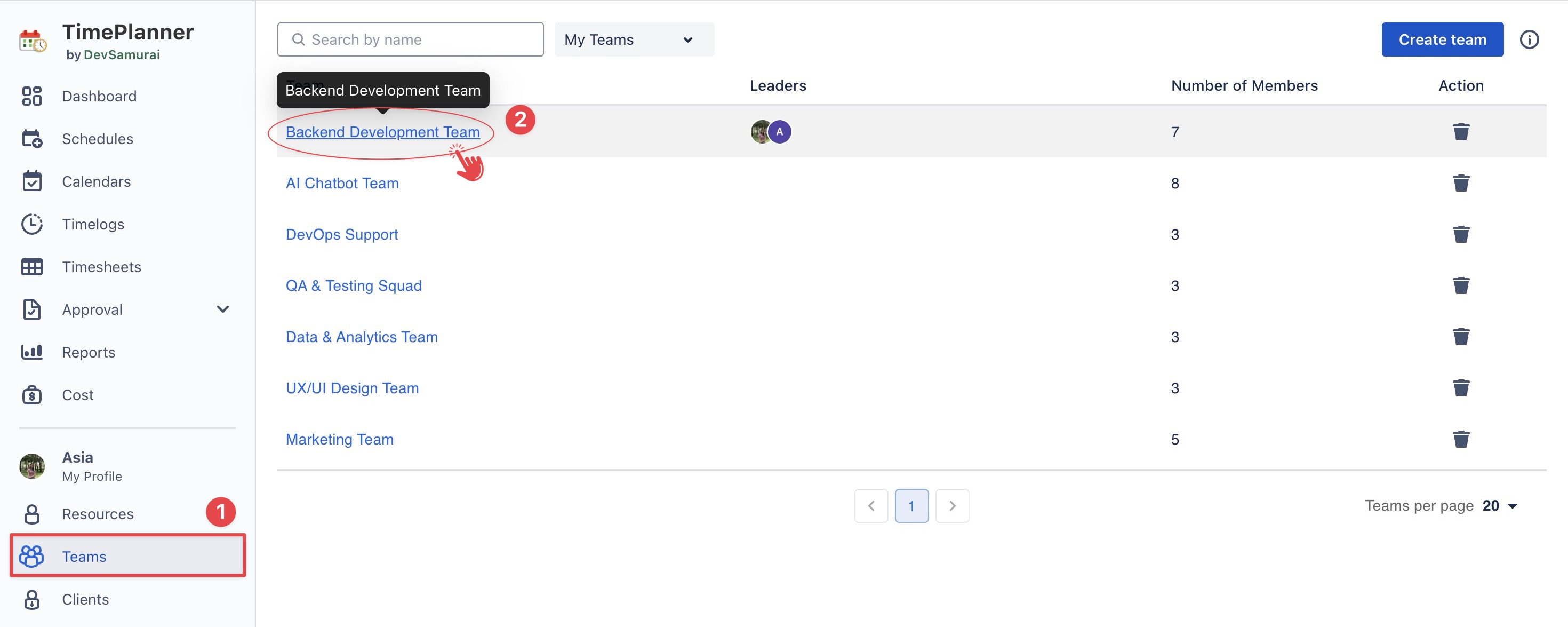Viewport: 1568px width, 627px height.
Task: Open the Backend Development Team link
Action: 382,132
